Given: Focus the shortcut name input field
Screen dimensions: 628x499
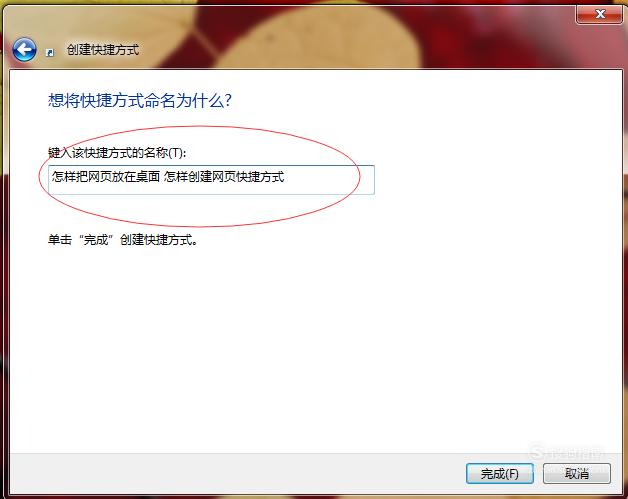Looking at the screenshot, I should [x=211, y=180].
